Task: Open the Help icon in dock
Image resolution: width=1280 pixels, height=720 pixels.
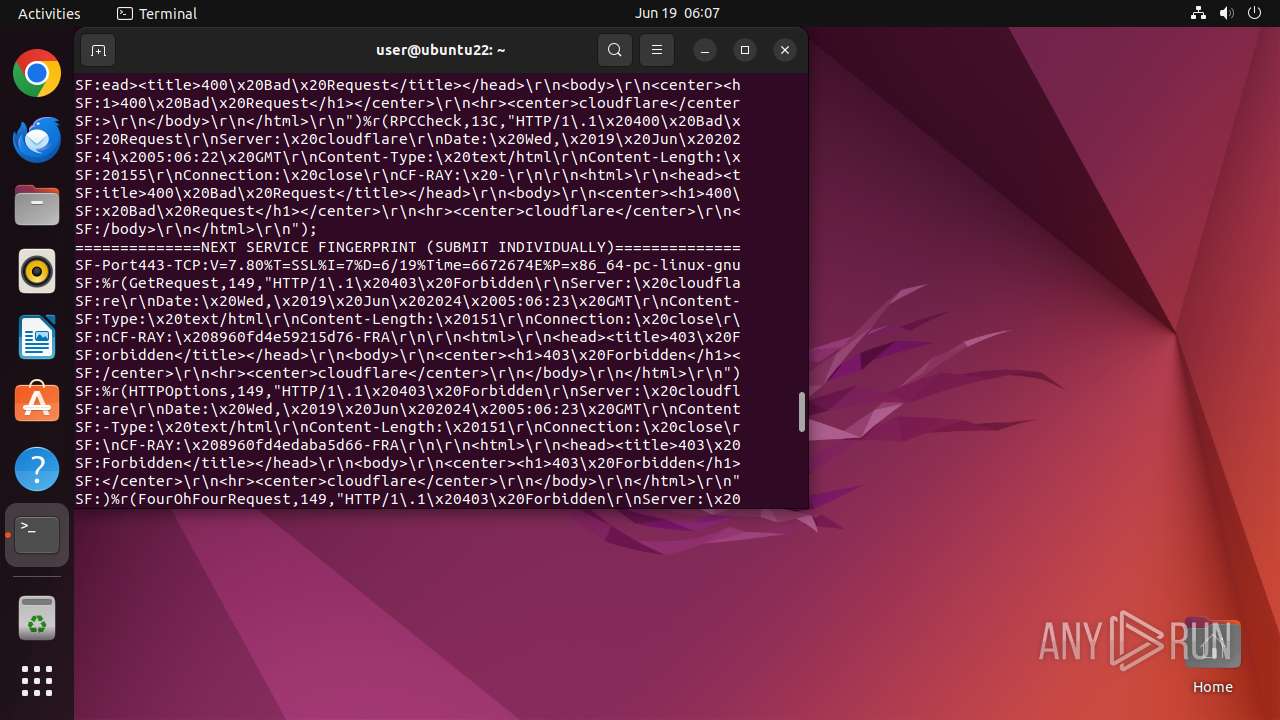Action: [37, 469]
